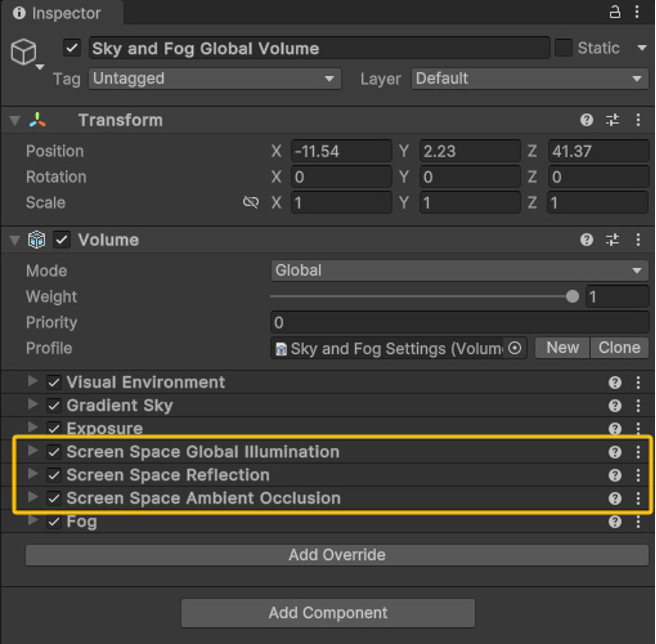Click the Add Override button
This screenshot has height=644, width=656.
click(337, 555)
